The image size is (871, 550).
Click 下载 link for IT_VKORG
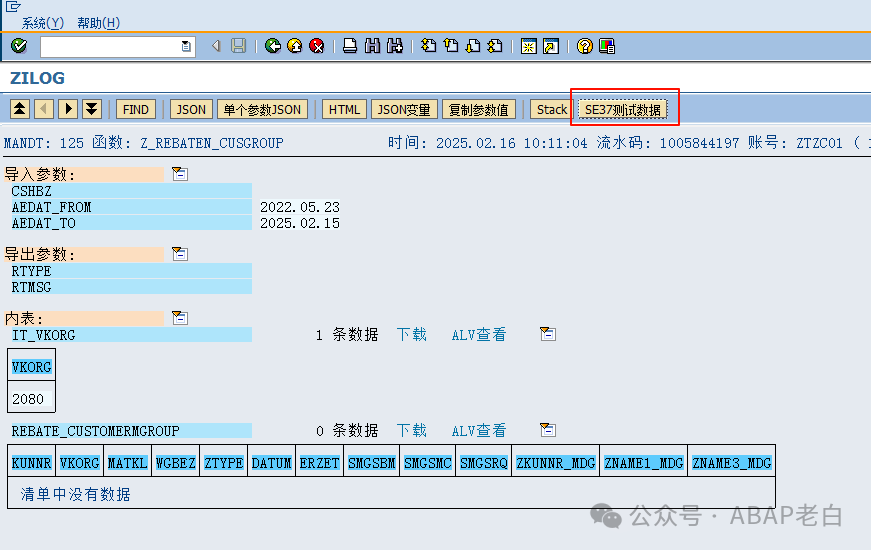pyautogui.click(x=412, y=334)
